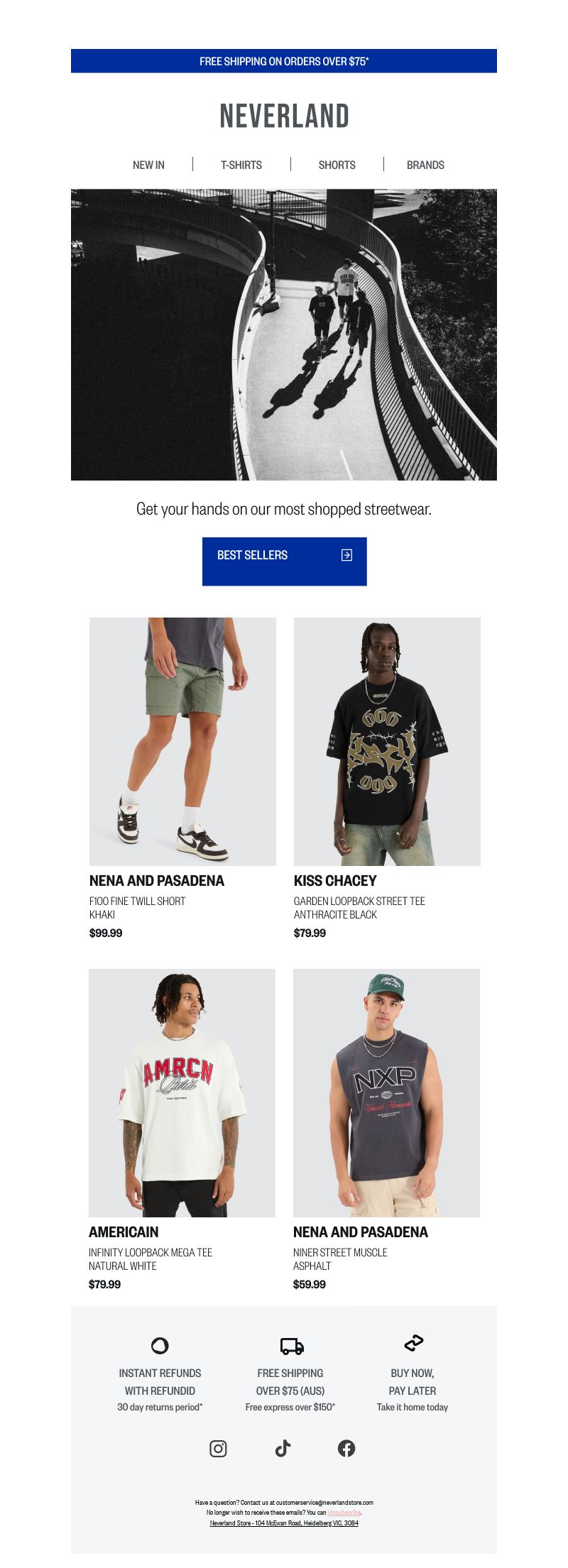This screenshot has width=568, height=1568.
Task: Browse the BRANDS menu item
Action: pyautogui.click(x=425, y=165)
